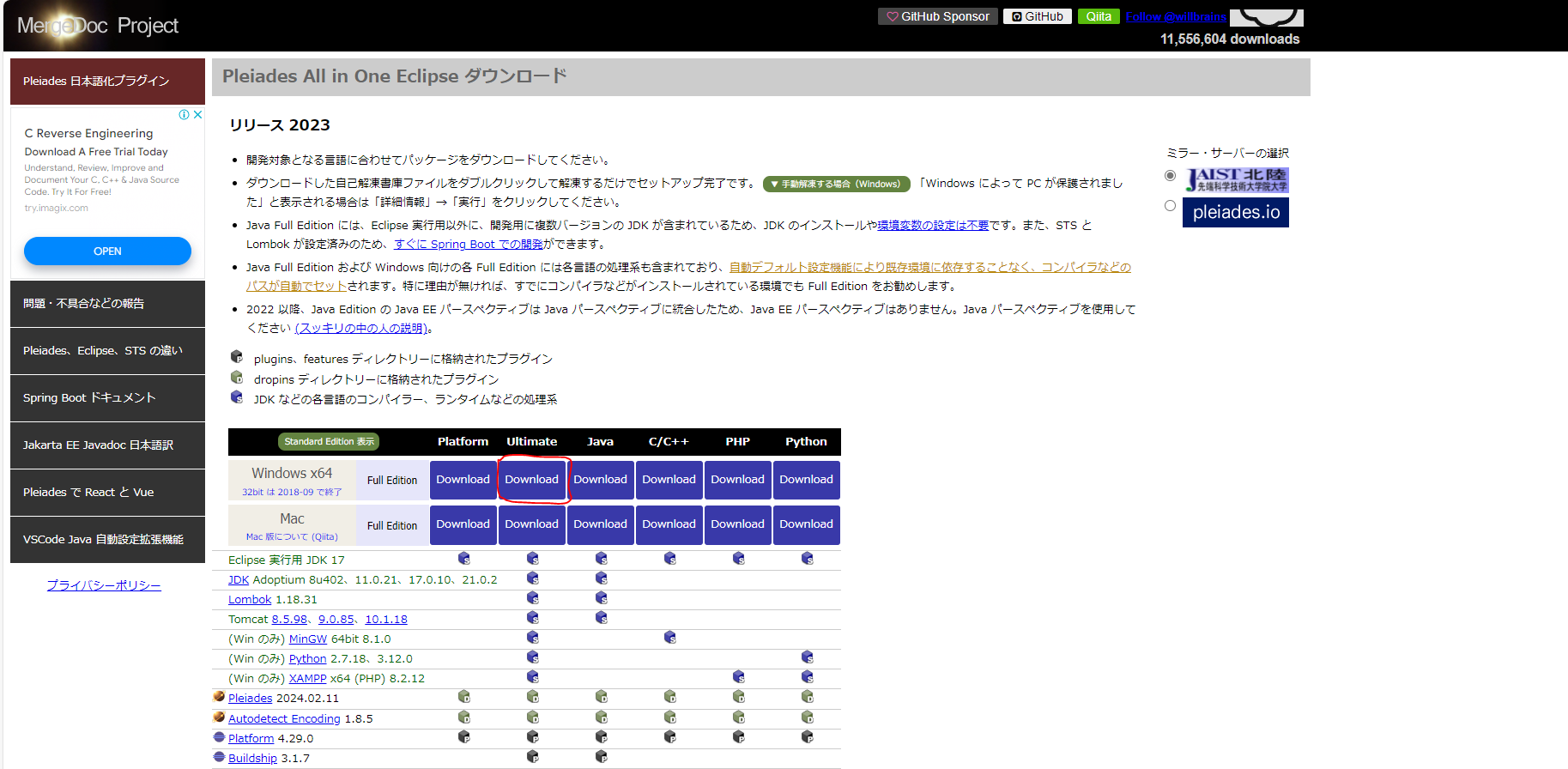Click the Pleiades plugin icon beside Pleiades link
The width and height of the screenshot is (1568, 769).
click(219, 697)
